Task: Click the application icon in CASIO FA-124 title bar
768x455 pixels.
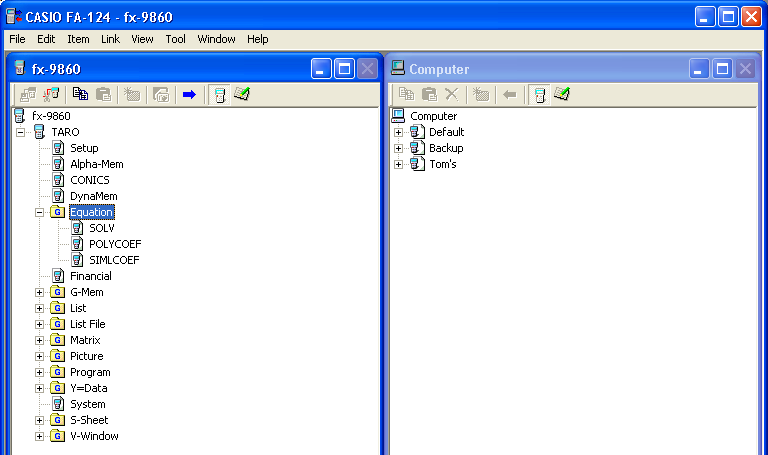Action: coord(13,16)
